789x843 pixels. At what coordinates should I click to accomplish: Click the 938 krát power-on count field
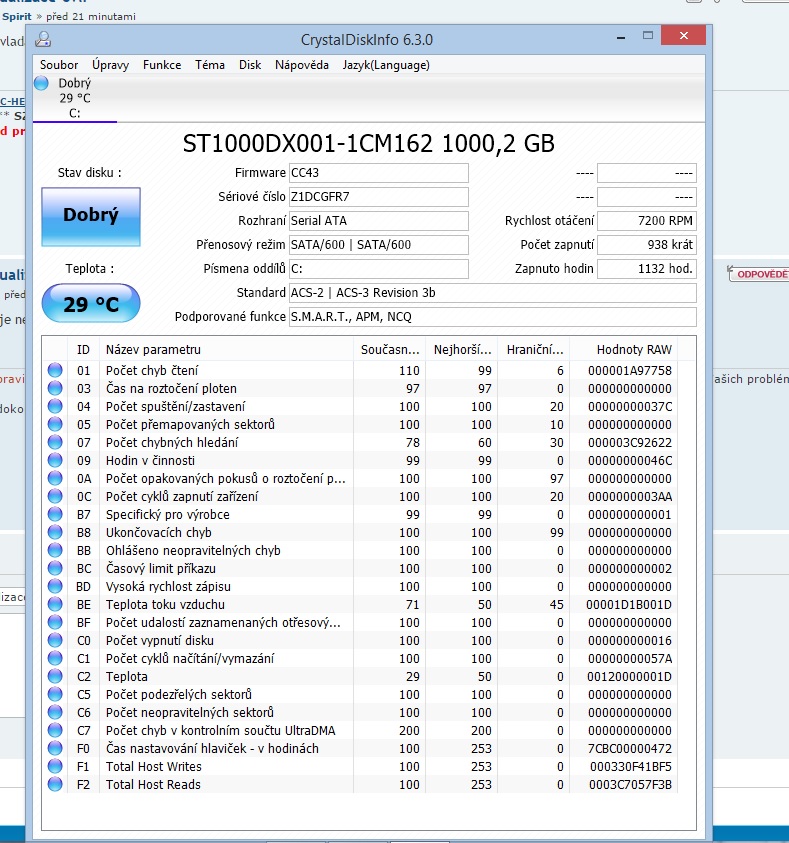tap(647, 245)
